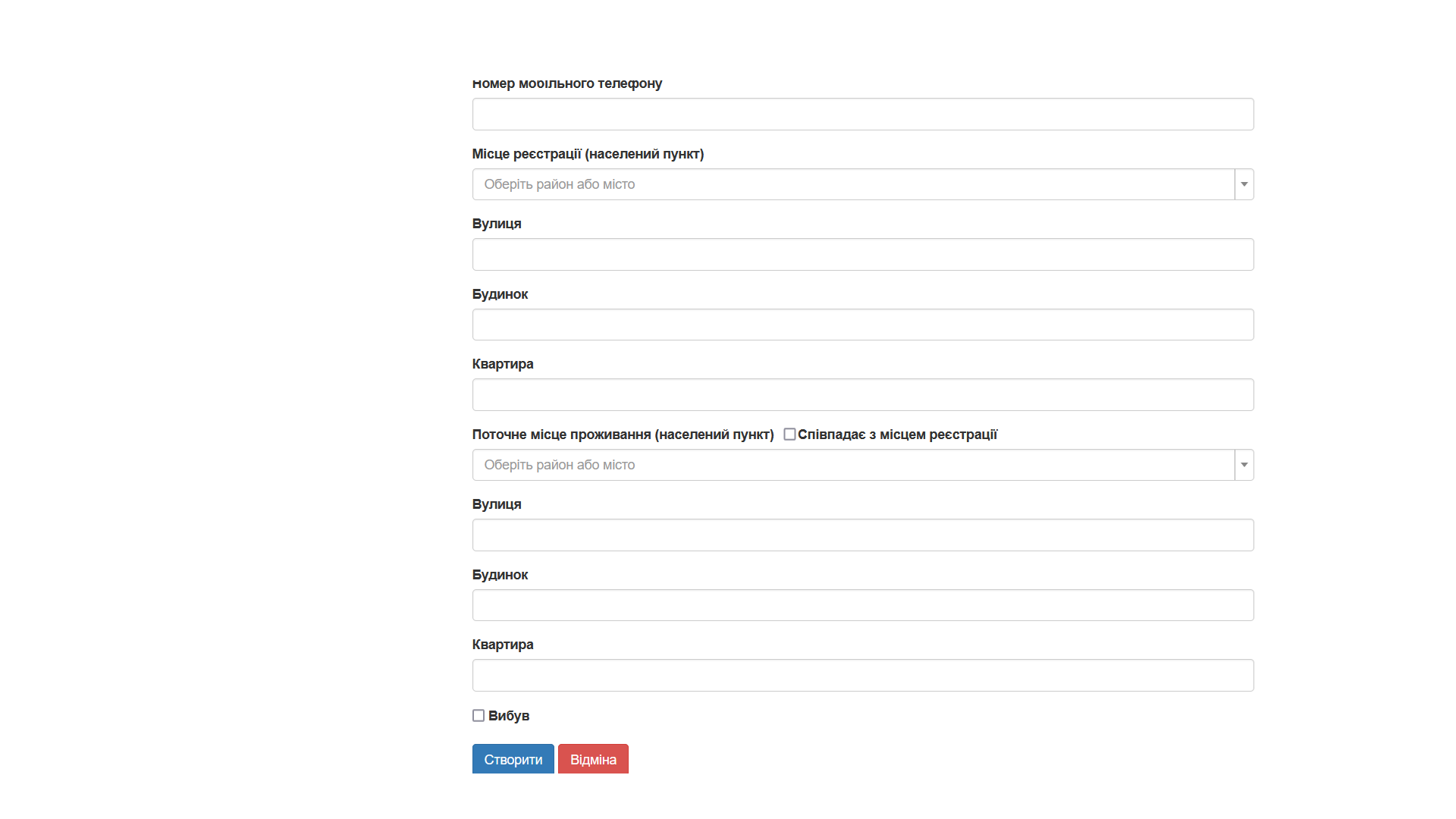Check the Співпадає з місцем реєстрації checkbox

pos(789,435)
